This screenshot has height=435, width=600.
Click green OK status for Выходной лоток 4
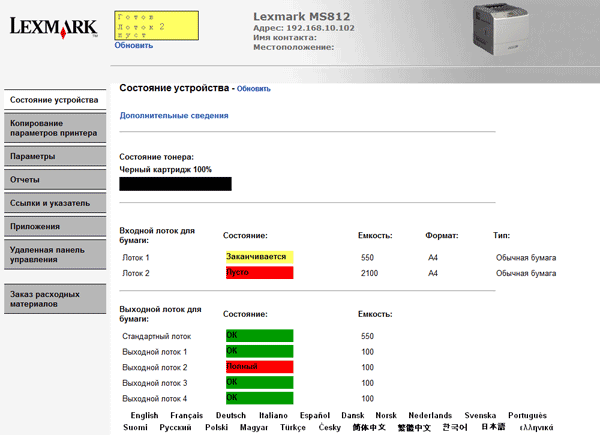259,398
